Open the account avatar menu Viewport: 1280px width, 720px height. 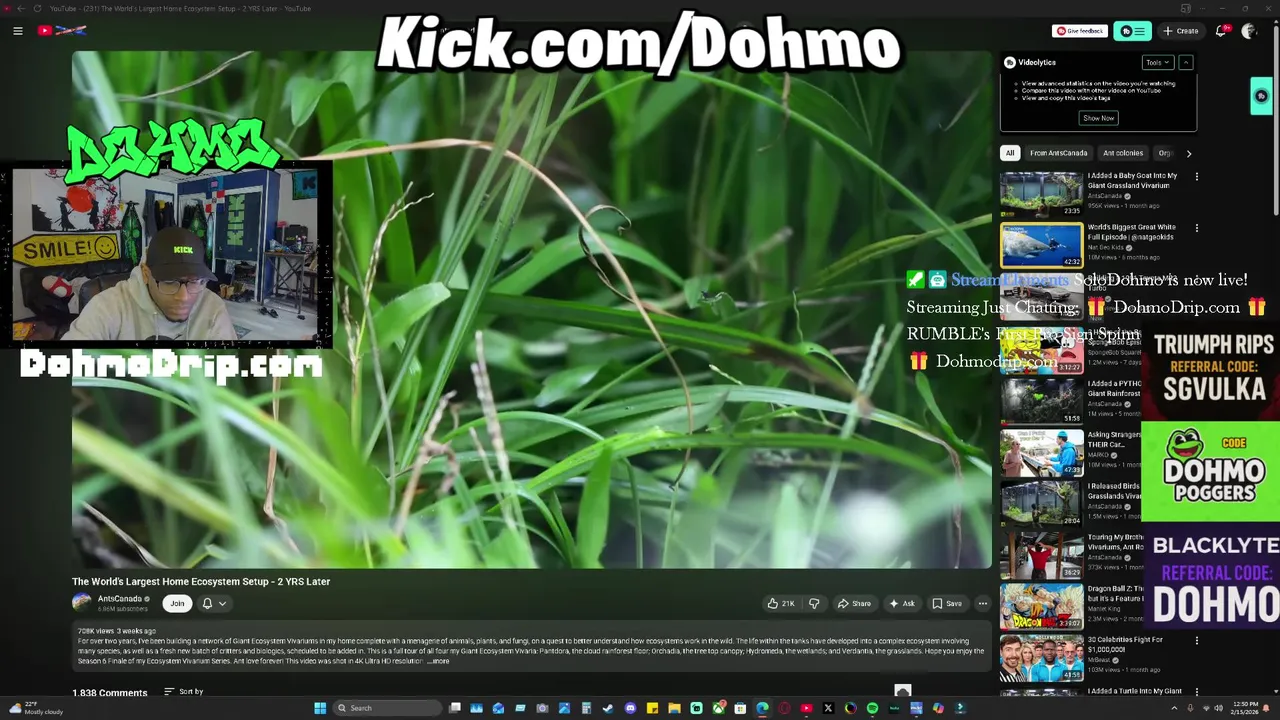click(1249, 31)
